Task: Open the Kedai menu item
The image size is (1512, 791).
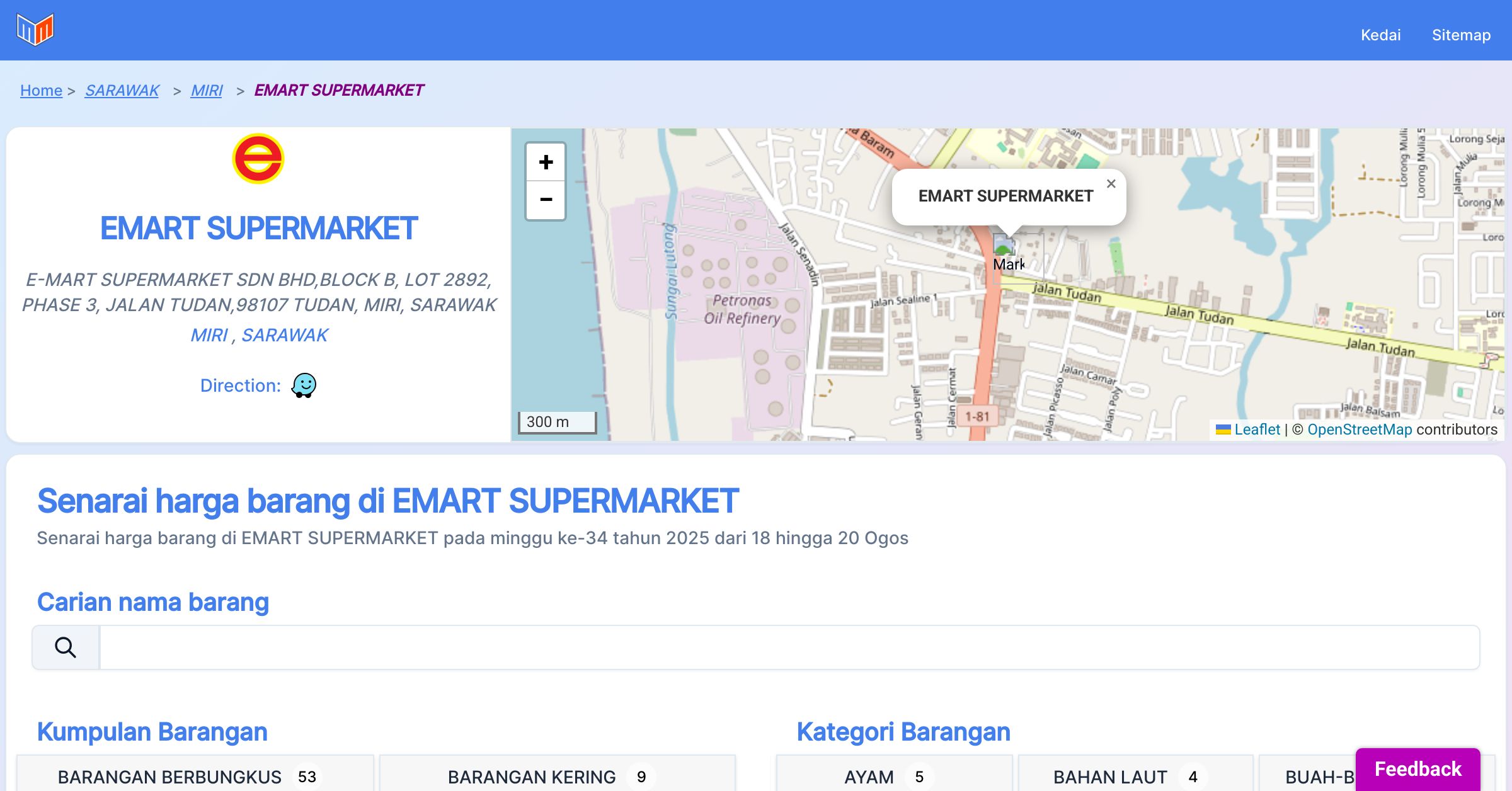Action: [x=1380, y=35]
